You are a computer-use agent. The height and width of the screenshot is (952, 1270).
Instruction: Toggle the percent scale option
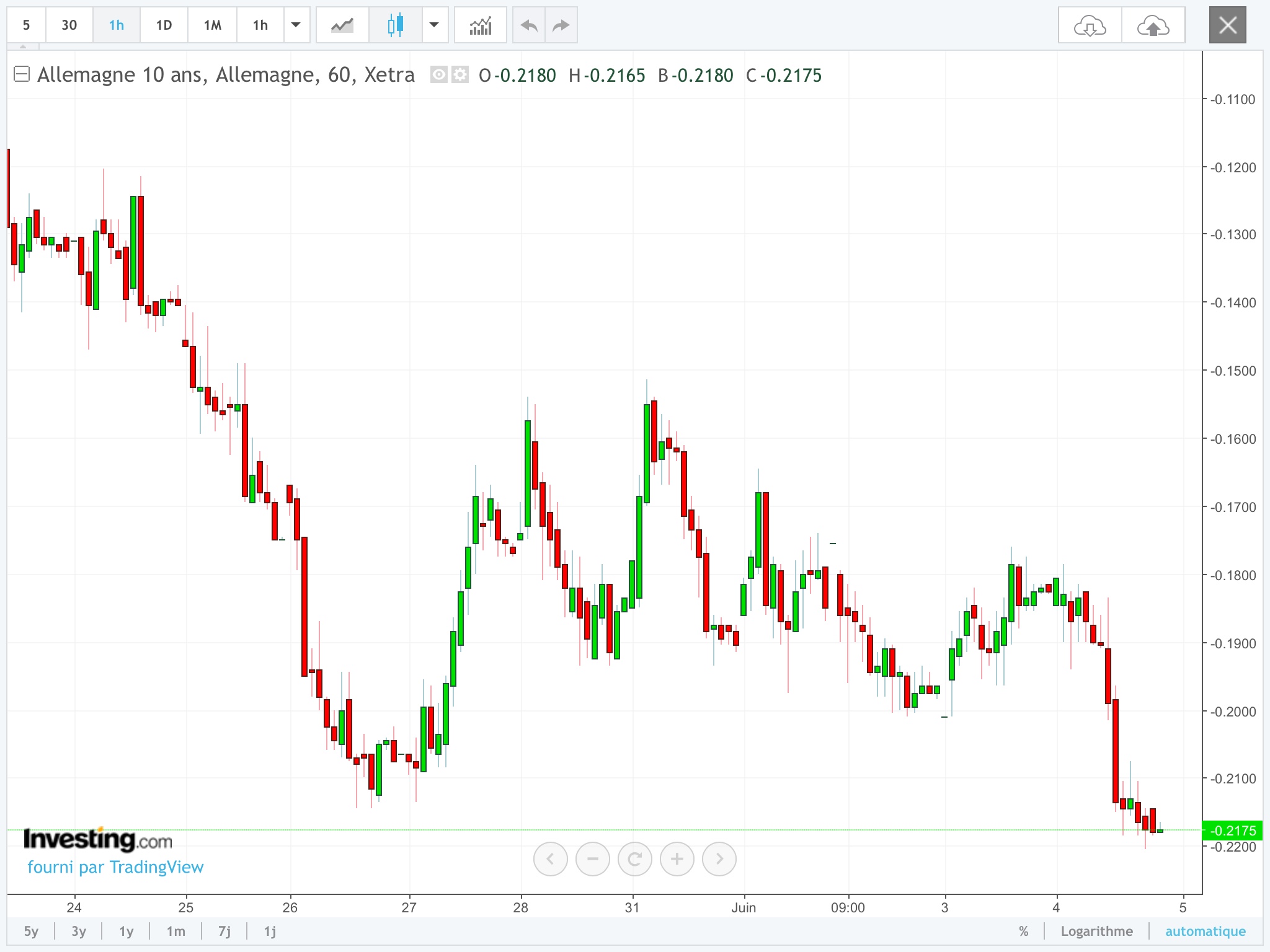coord(1023,931)
